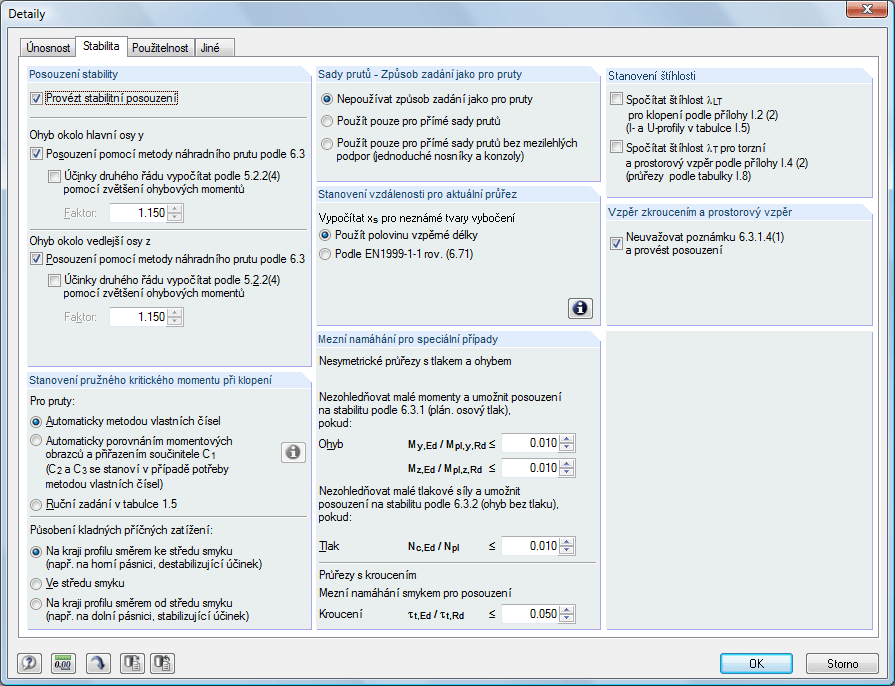Select Automaticky porovnáním momentových obrazců option
Image resolution: width=895 pixels, height=686 pixels.
point(36,441)
